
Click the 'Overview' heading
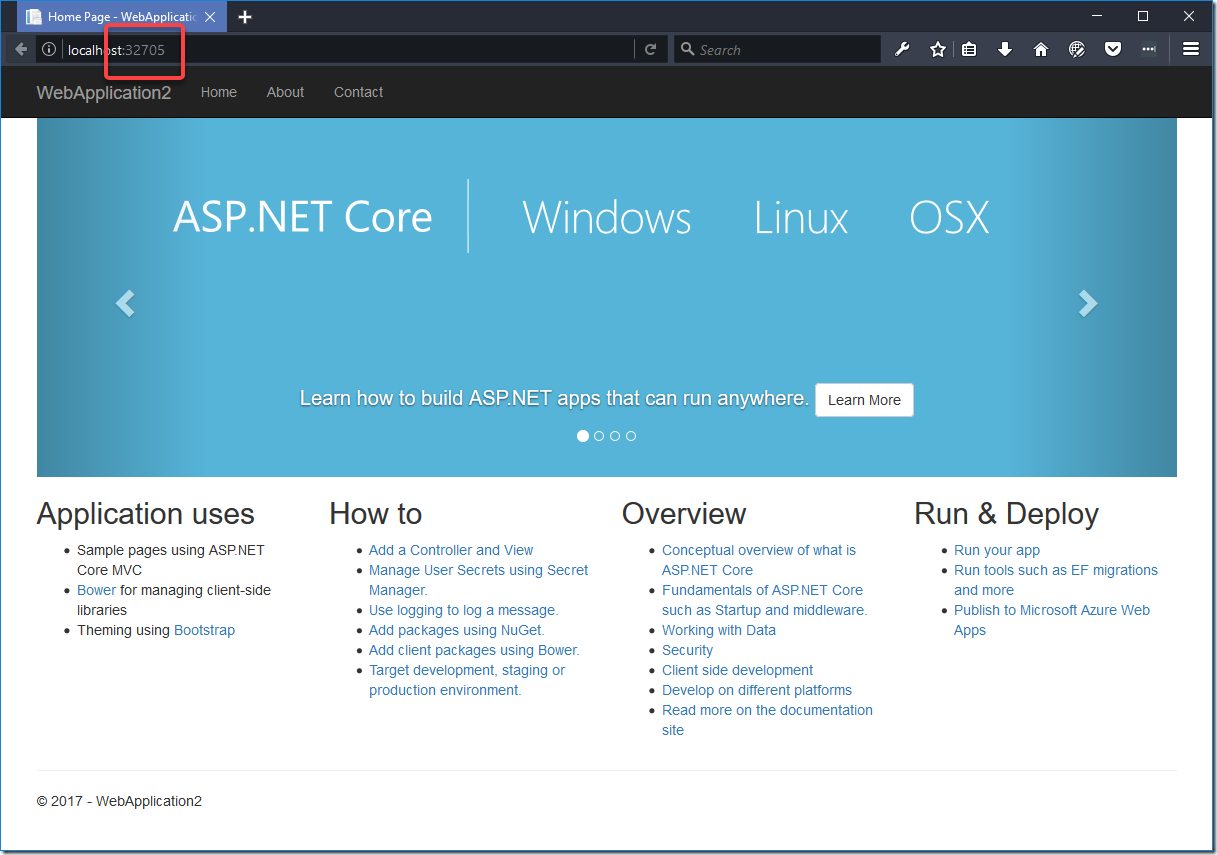point(684,514)
